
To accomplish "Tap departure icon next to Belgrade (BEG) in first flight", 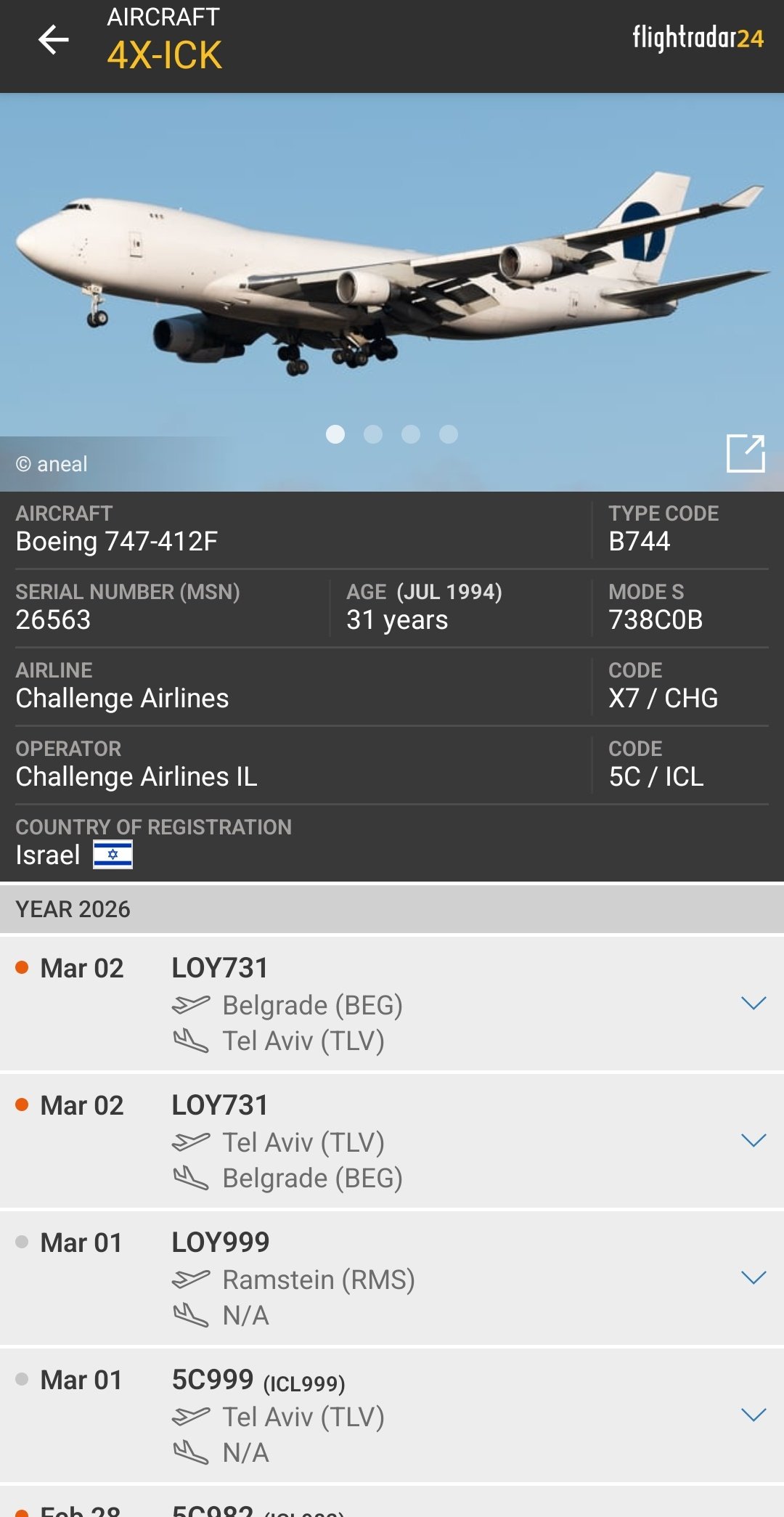I will click(x=191, y=1005).
